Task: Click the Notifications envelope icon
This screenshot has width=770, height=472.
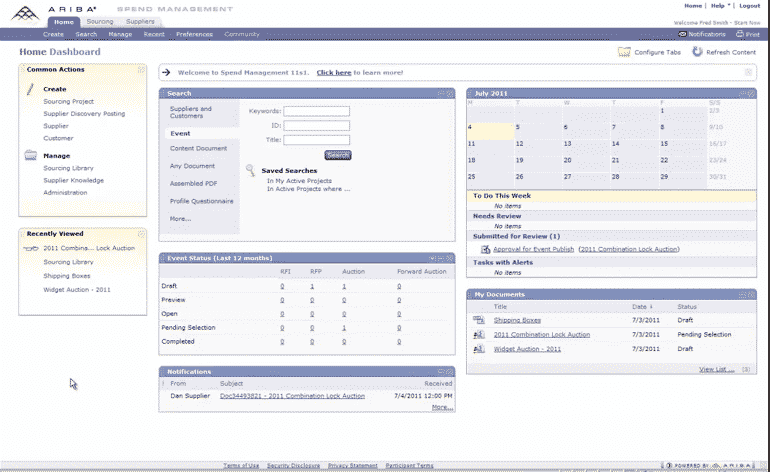Action: [x=682, y=34]
